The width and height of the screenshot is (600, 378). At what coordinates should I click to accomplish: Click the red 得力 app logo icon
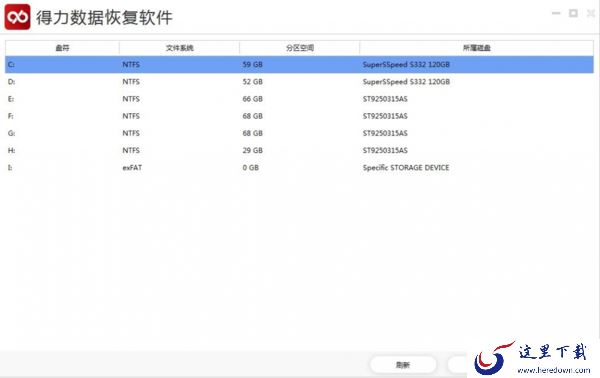pyautogui.click(x=17, y=17)
